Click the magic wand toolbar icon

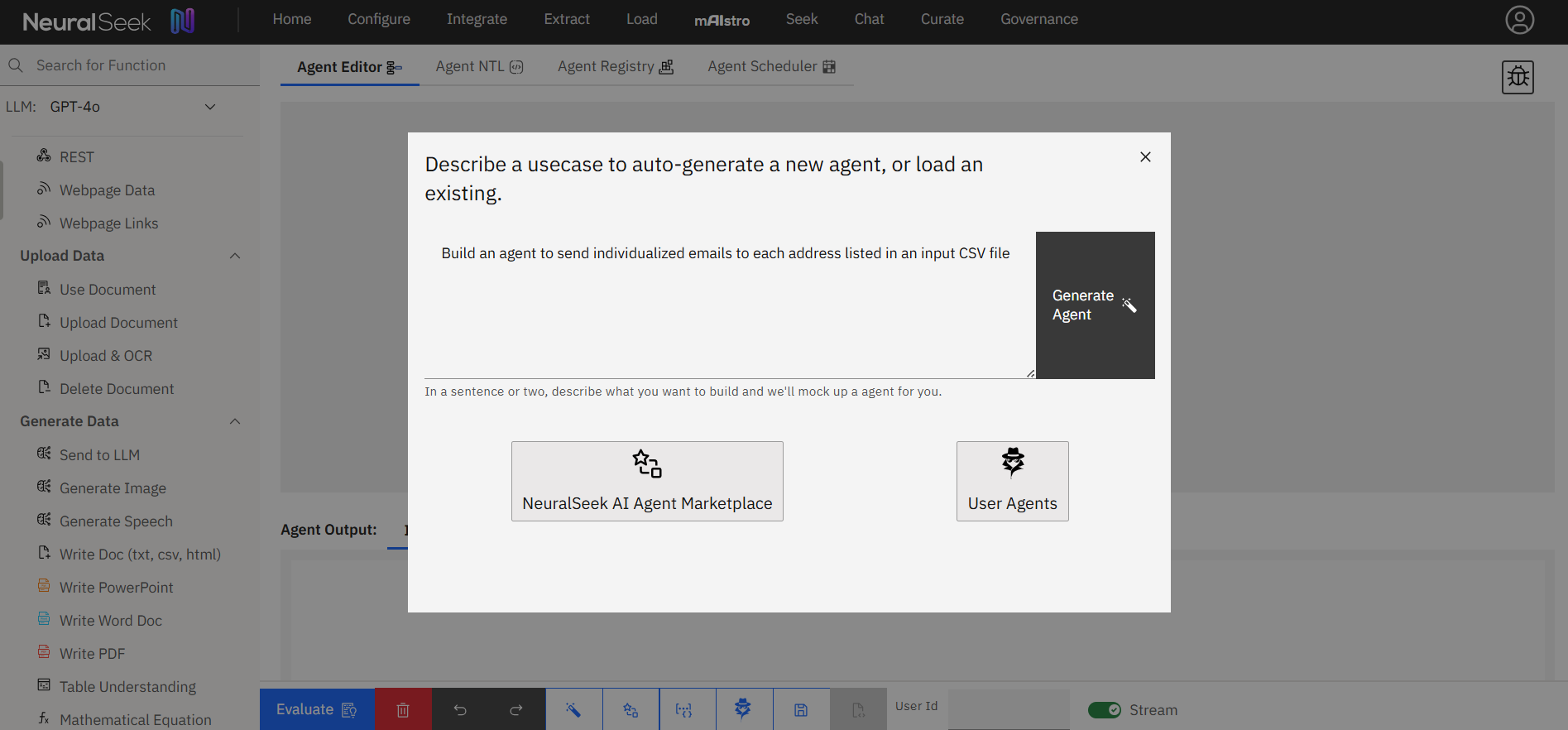point(573,709)
